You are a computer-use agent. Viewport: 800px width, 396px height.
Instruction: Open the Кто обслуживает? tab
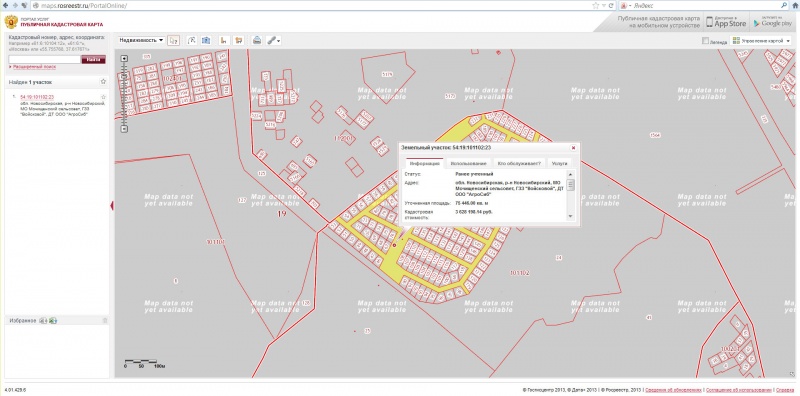519,164
